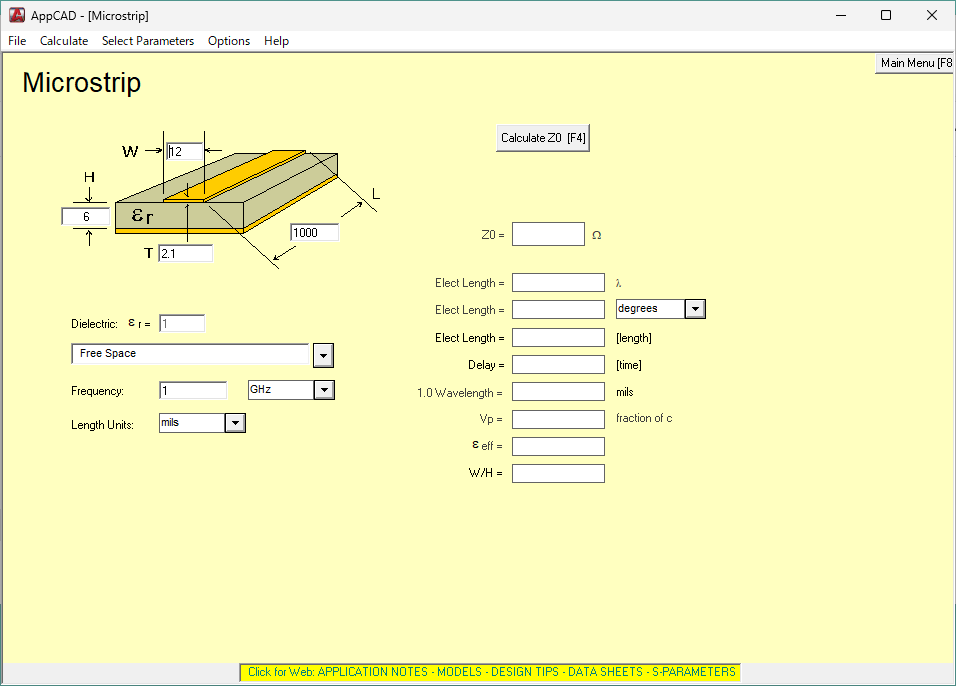Open the web application notes banner link
This screenshot has height=686, width=956.
[x=491, y=672]
